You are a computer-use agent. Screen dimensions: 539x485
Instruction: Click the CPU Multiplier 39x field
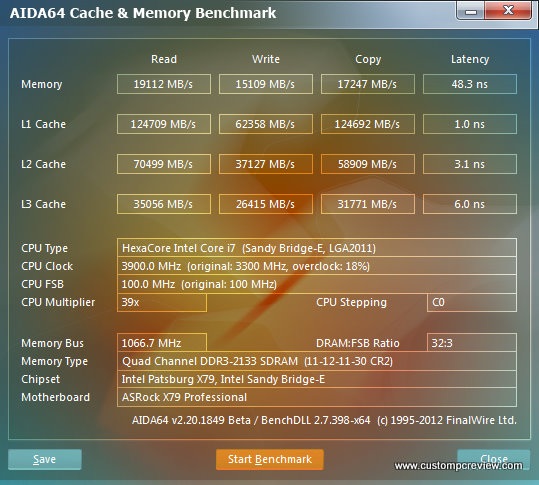(162, 302)
